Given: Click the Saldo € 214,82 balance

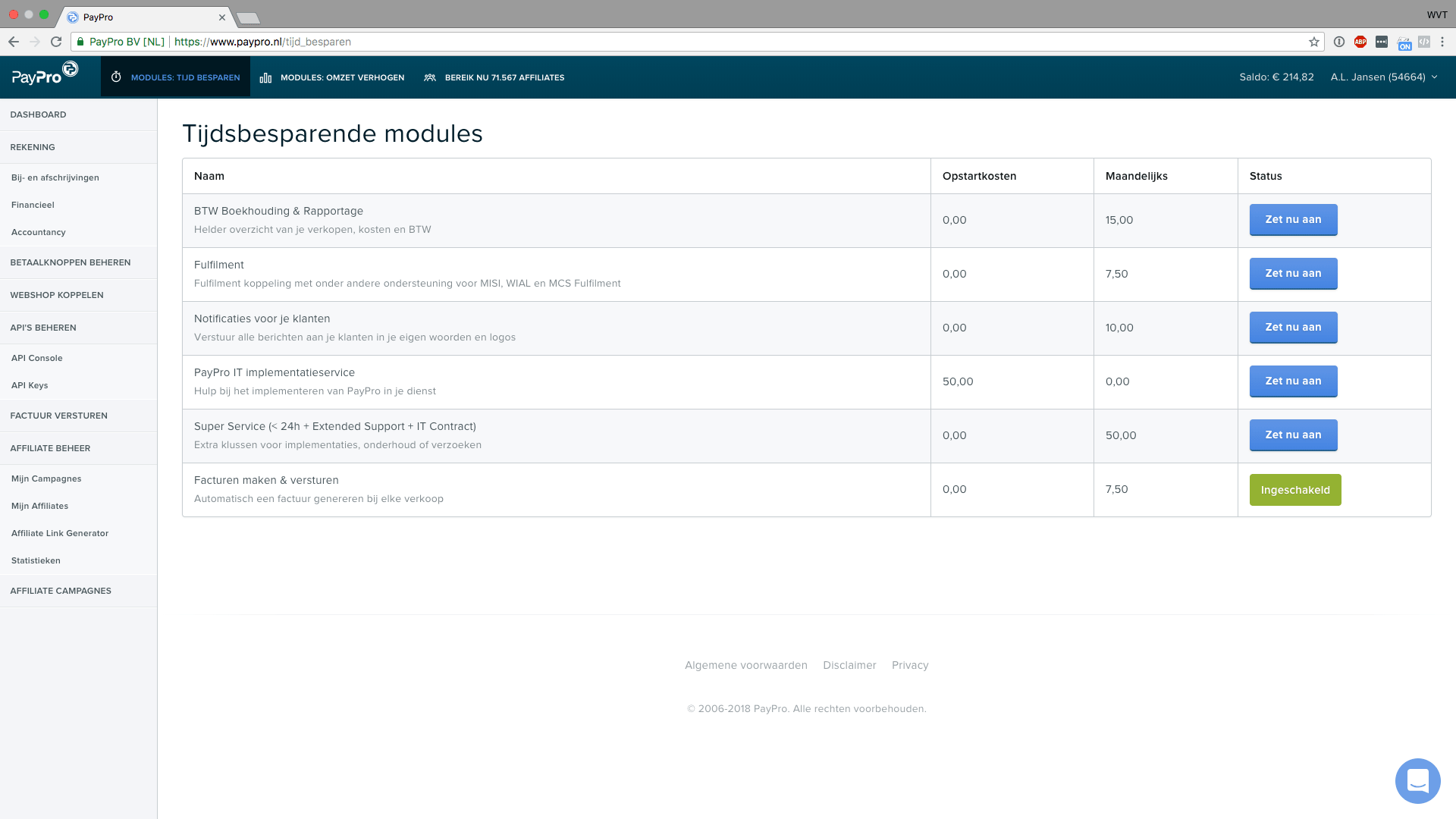Looking at the screenshot, I should (x=1276, y=77).
